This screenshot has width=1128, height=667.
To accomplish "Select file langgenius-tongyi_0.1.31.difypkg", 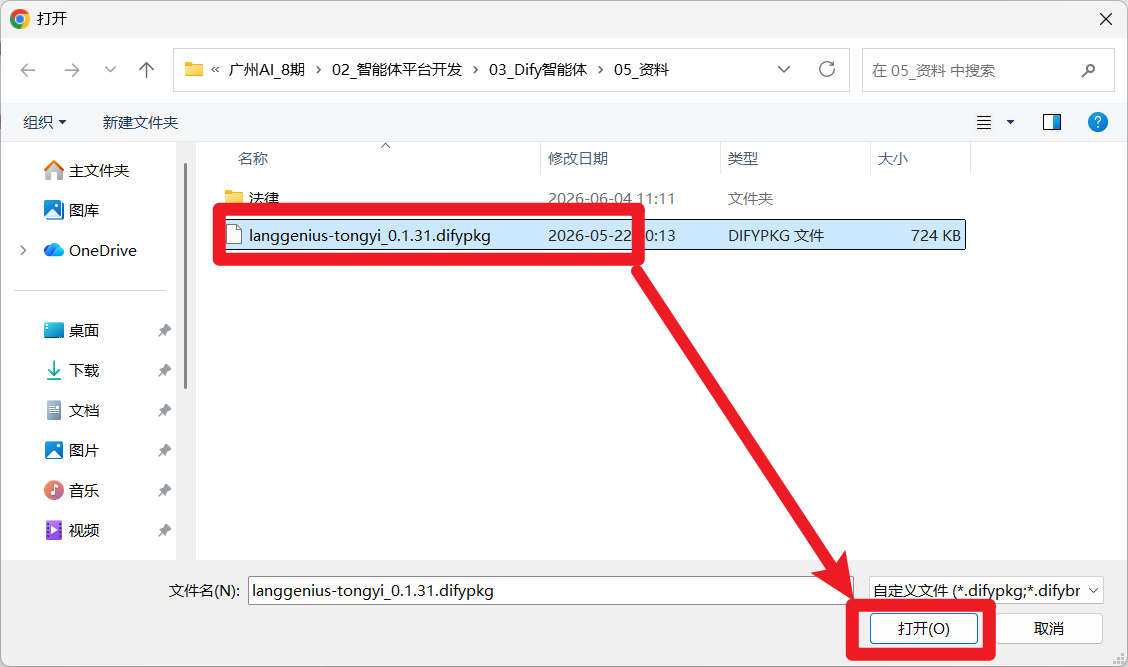I will click(x=370, y=235).
